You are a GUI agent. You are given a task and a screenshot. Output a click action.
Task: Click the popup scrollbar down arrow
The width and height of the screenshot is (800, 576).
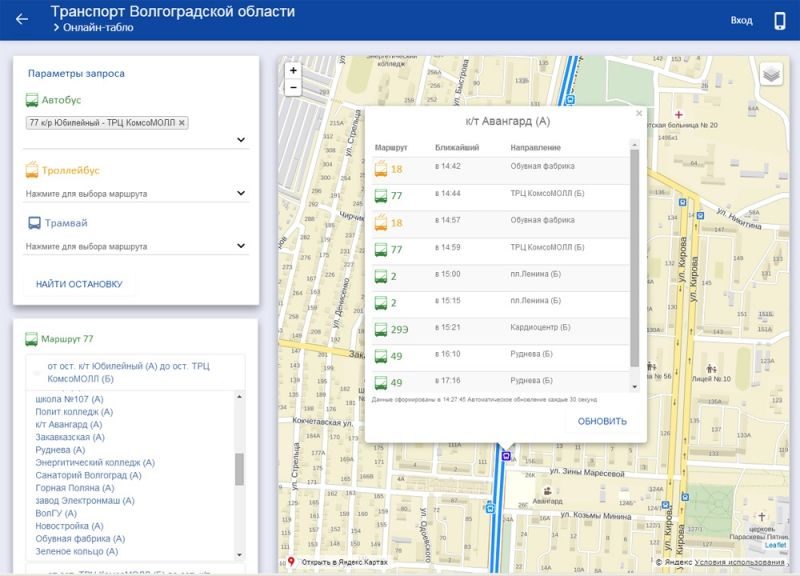634,387
